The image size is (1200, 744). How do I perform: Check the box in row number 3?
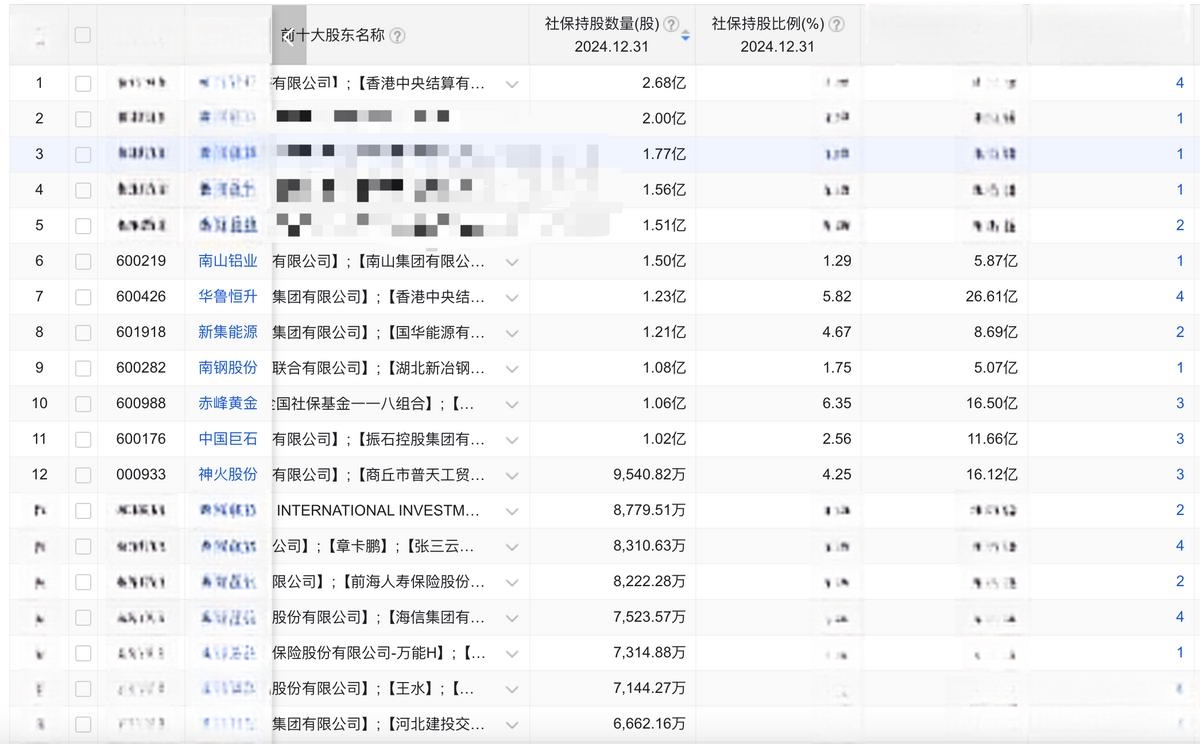[83, 154]
